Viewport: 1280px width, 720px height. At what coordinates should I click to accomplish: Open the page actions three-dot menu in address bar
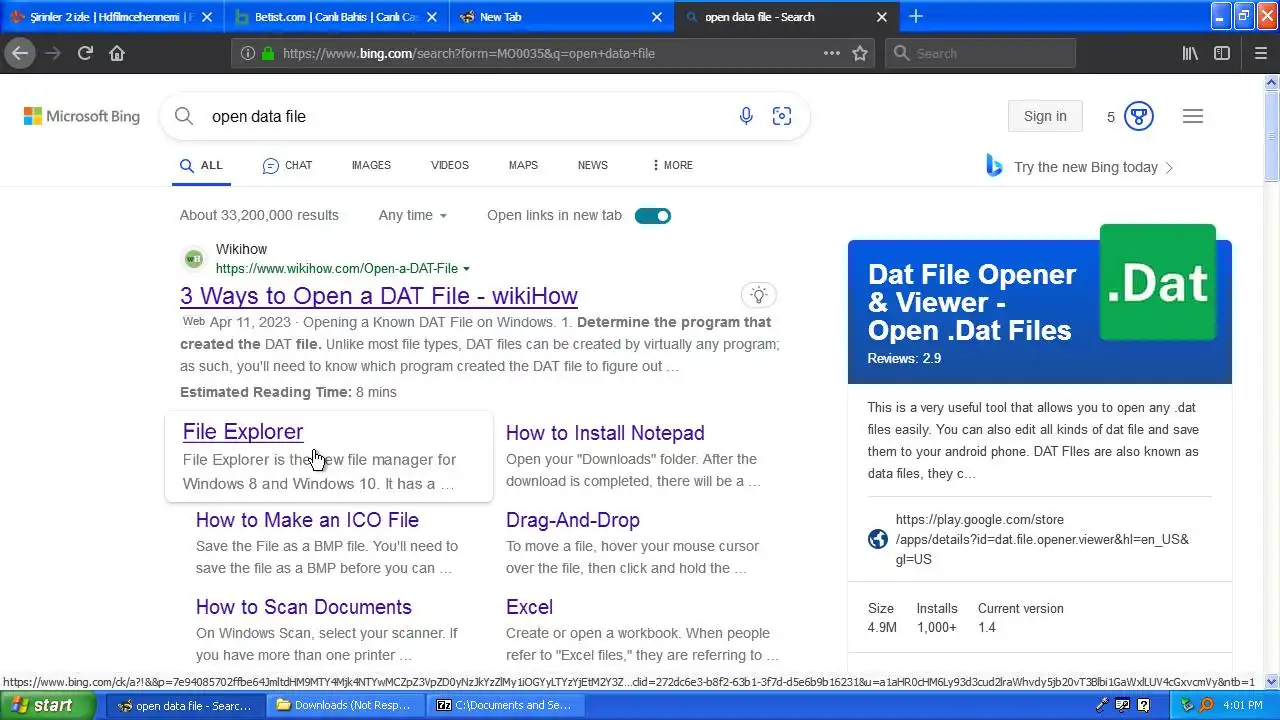click(832, 53)
